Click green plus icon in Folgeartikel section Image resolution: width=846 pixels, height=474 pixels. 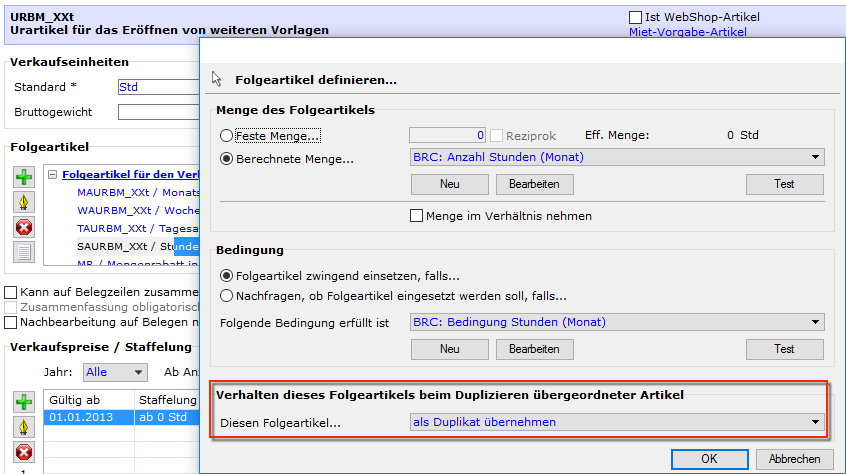(x=24, y=177)
